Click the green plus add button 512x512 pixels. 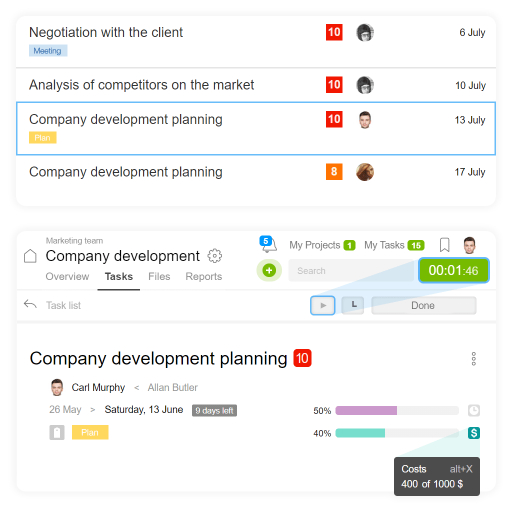tap(269, 270)
